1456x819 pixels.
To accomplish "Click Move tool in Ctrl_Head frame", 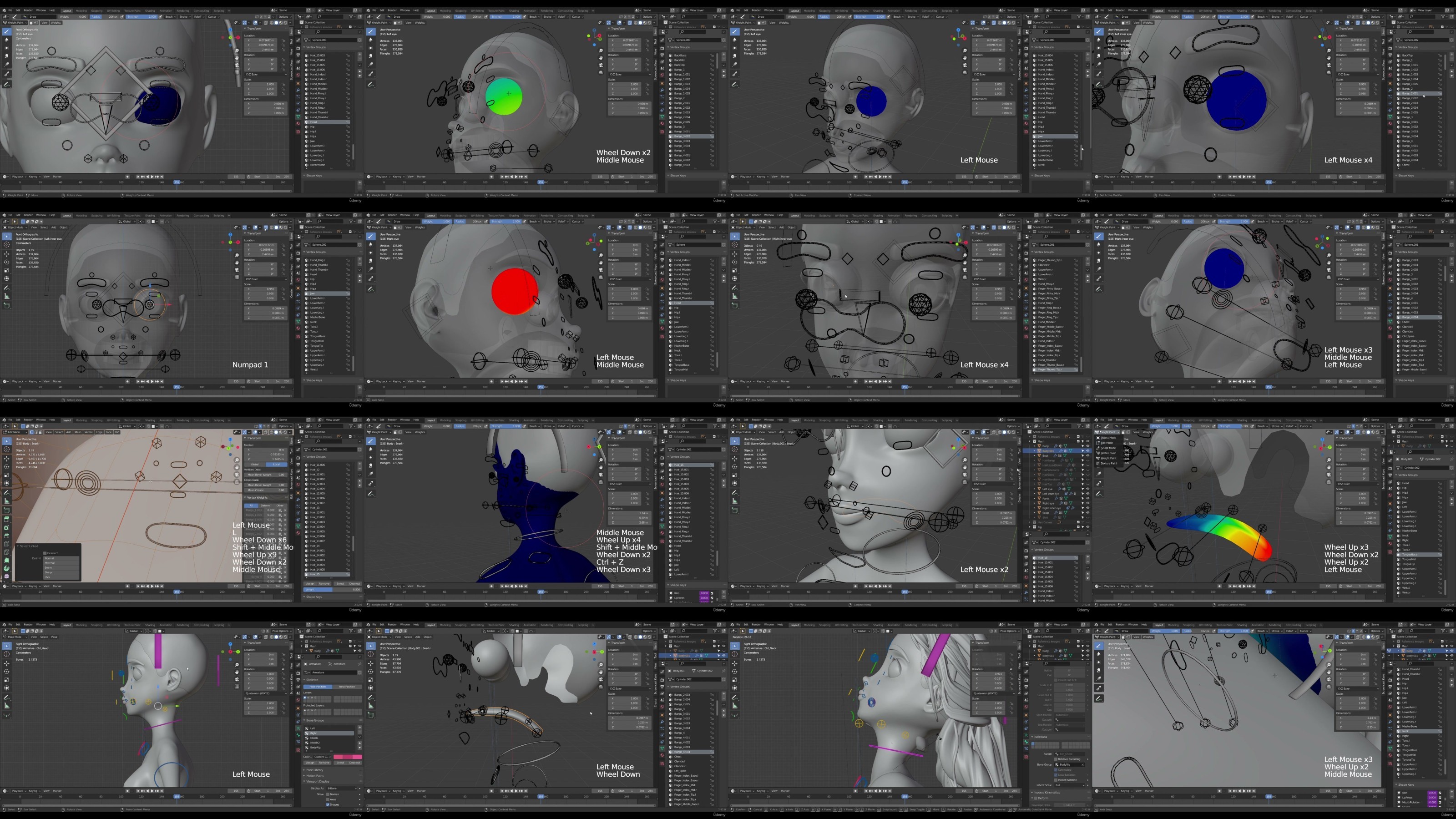I will 7,663.
